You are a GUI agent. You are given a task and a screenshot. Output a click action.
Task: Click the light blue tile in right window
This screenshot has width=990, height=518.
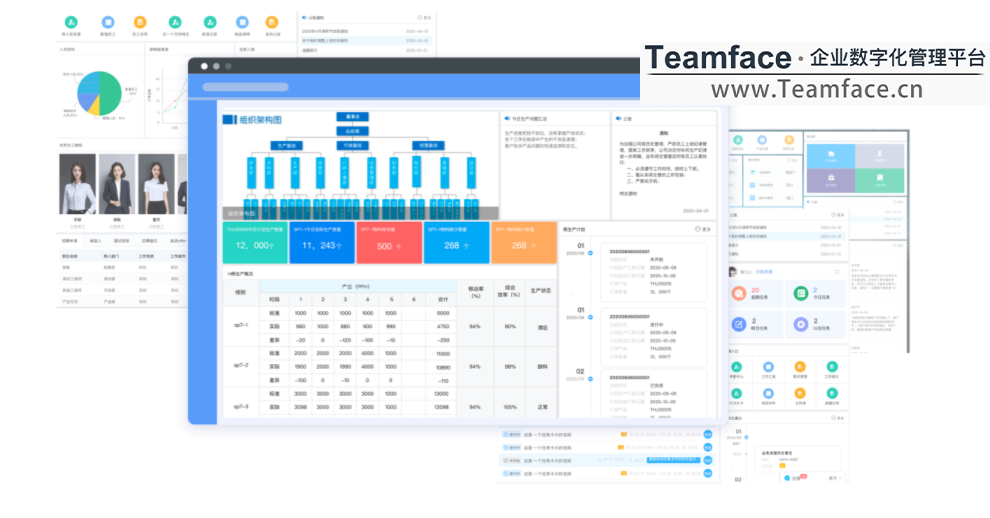click(x=831, y=156)
